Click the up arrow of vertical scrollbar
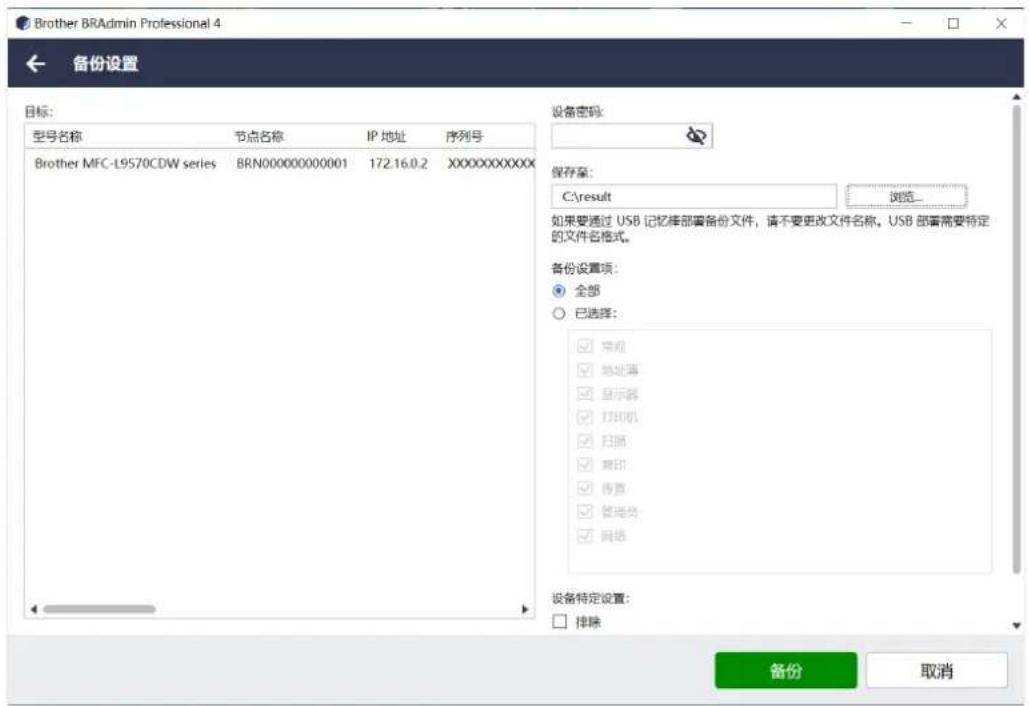This screenshot has width=1029, height=706. [x=1017, y=97]
